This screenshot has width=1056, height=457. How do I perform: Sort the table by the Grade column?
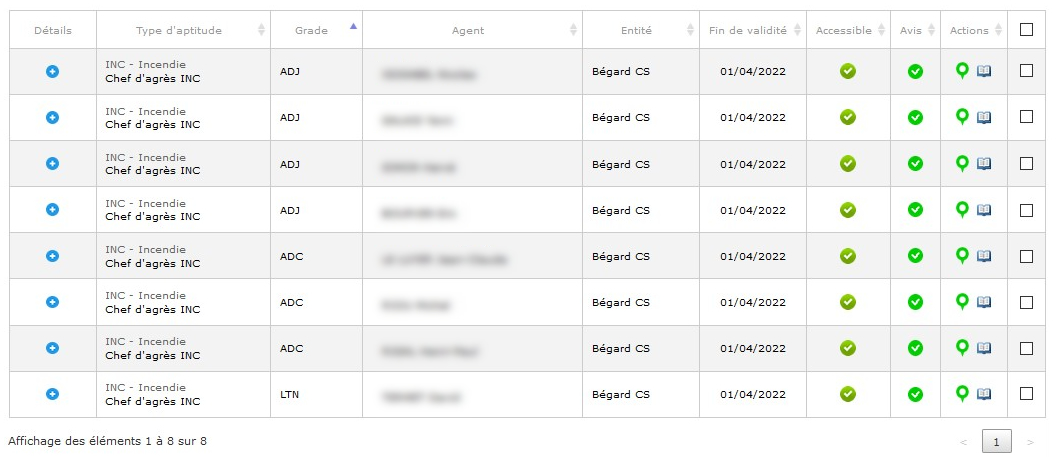click(317, 30)
